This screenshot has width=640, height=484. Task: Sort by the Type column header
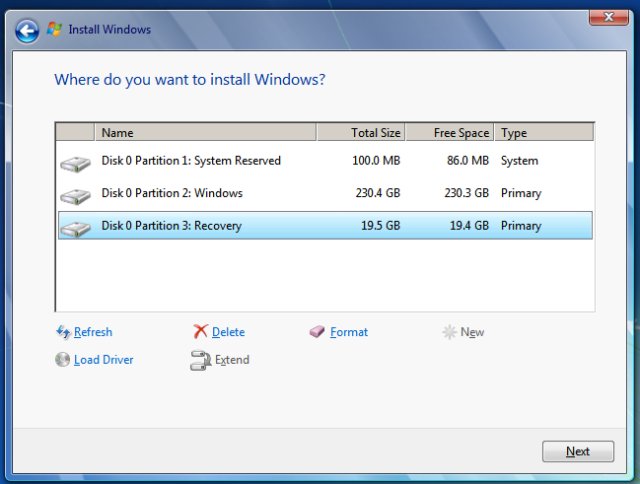click(544, 133)
